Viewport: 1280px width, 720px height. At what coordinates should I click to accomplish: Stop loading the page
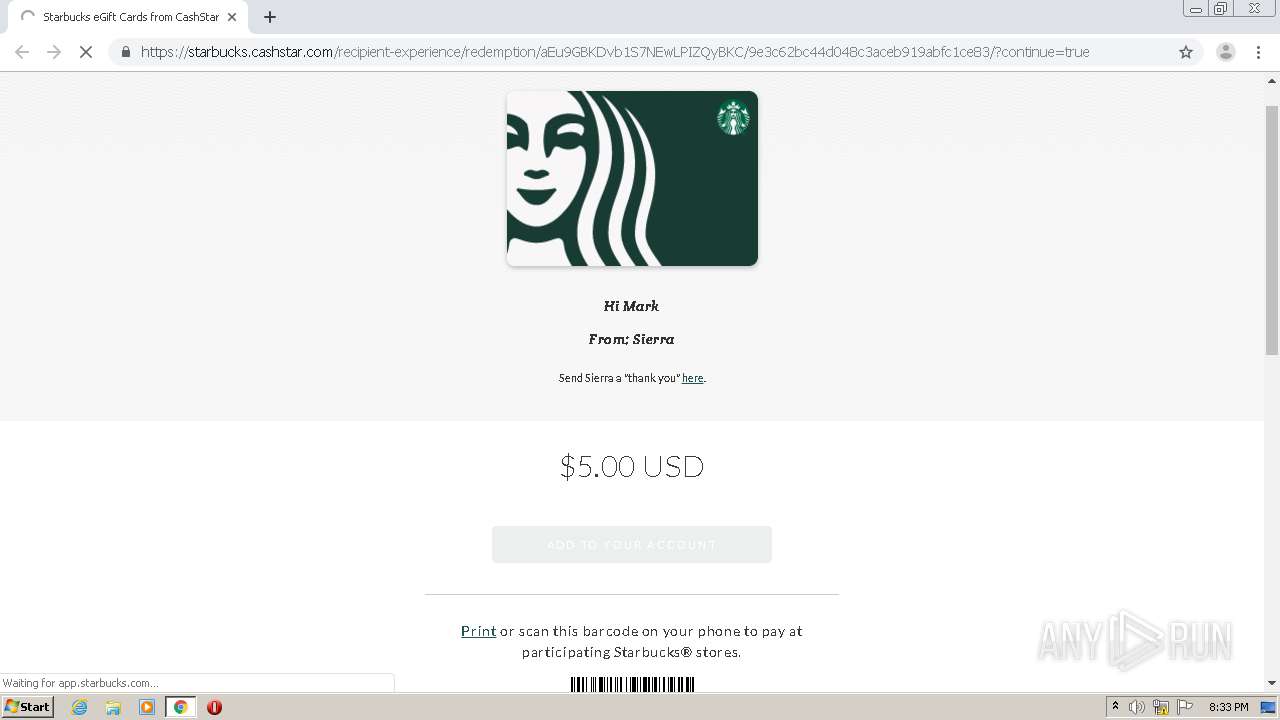(x=86, y=52)
